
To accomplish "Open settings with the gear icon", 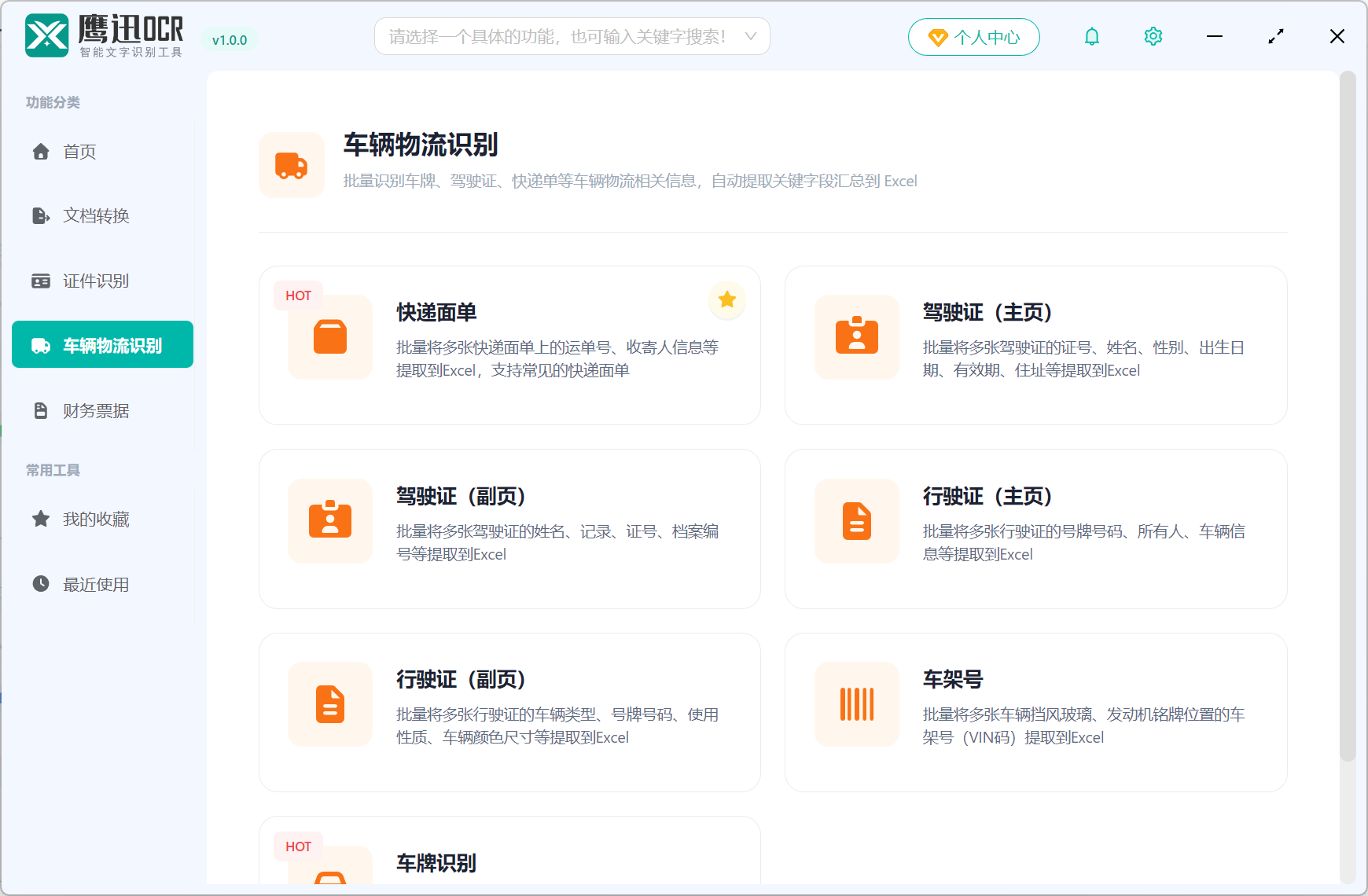I will coord(1153,36).
